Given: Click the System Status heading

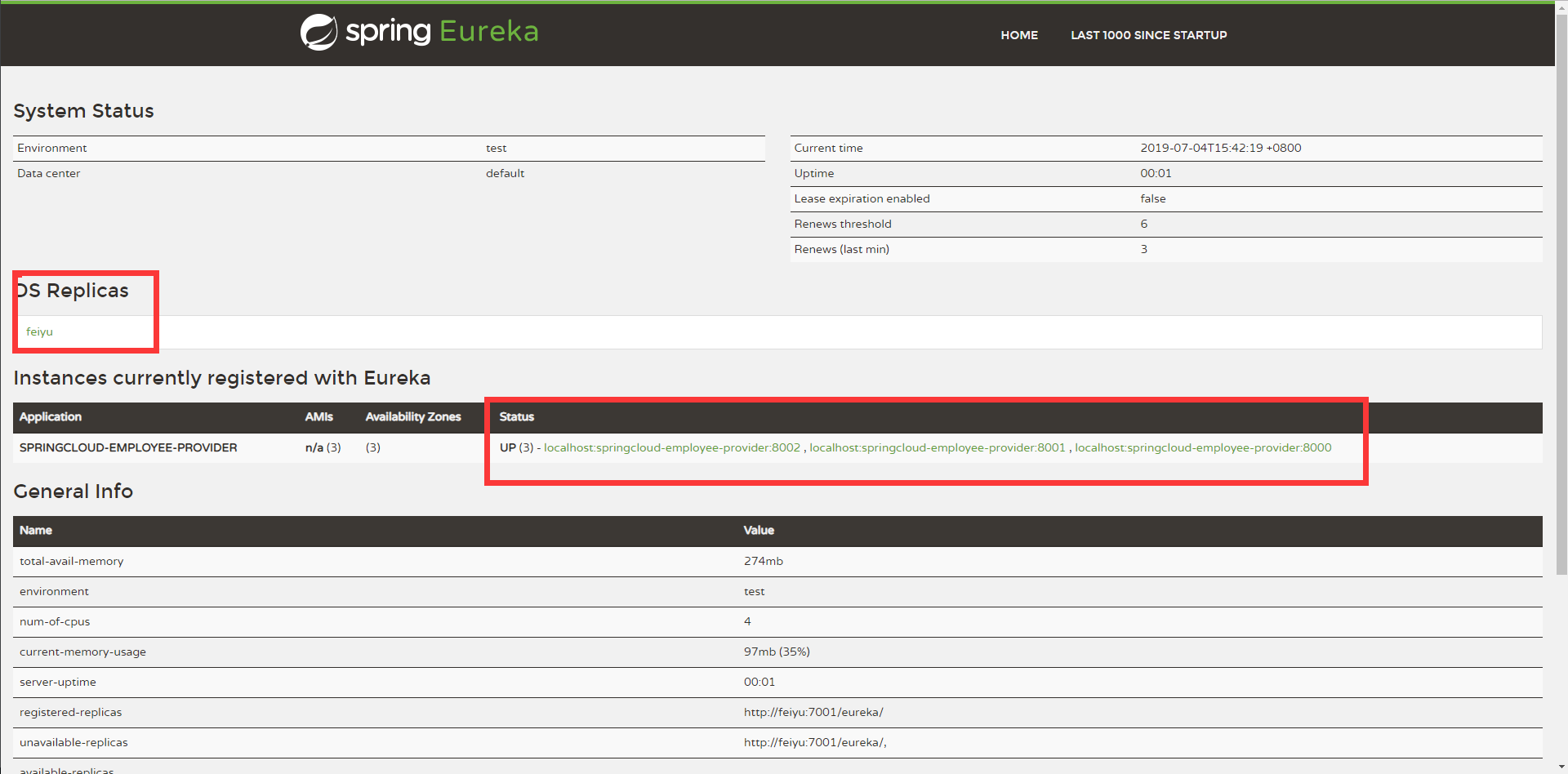Looking at the screenshot, I should click(x=83, y=111).
